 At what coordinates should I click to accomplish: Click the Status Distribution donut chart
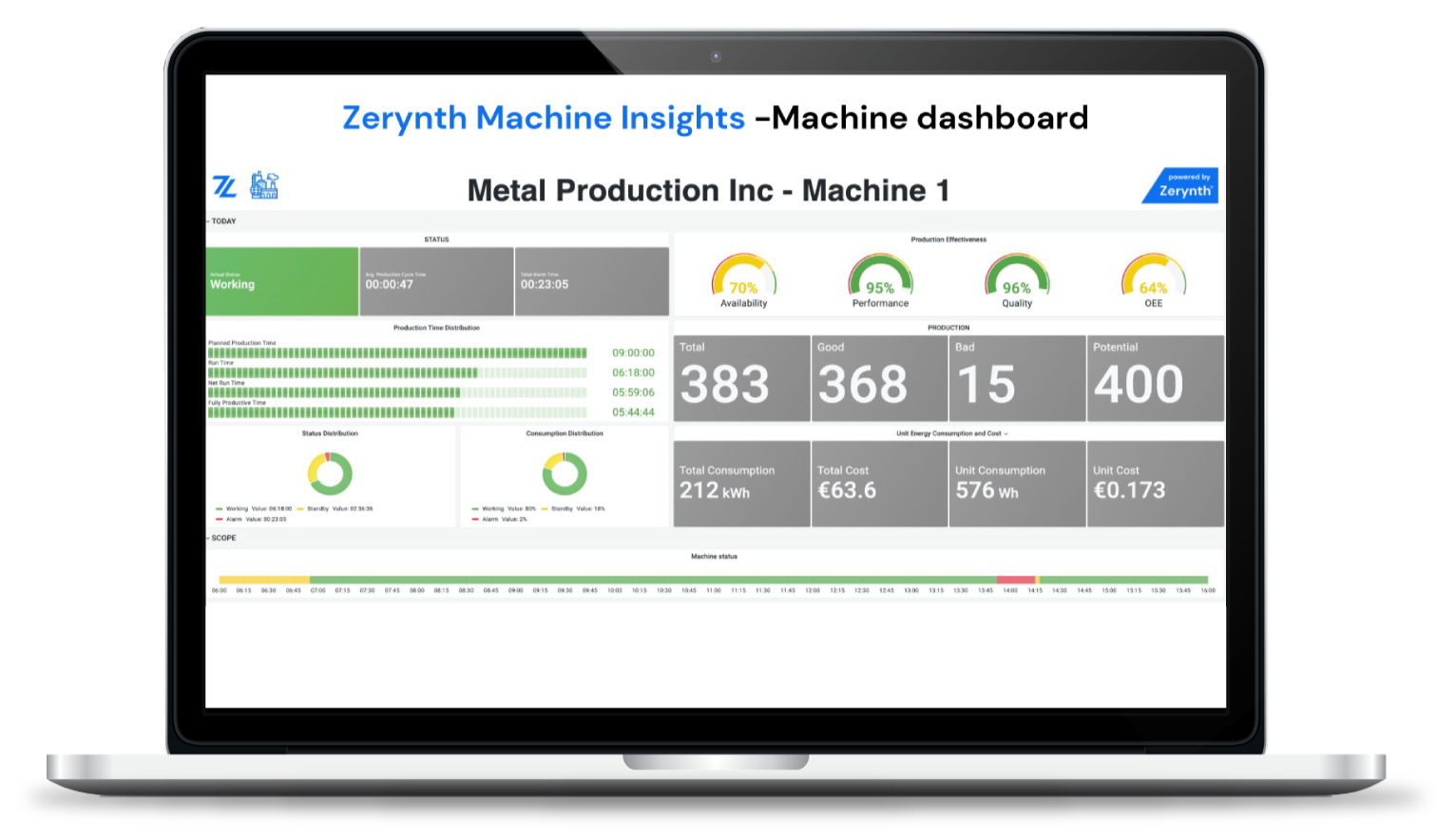(330, 472)
